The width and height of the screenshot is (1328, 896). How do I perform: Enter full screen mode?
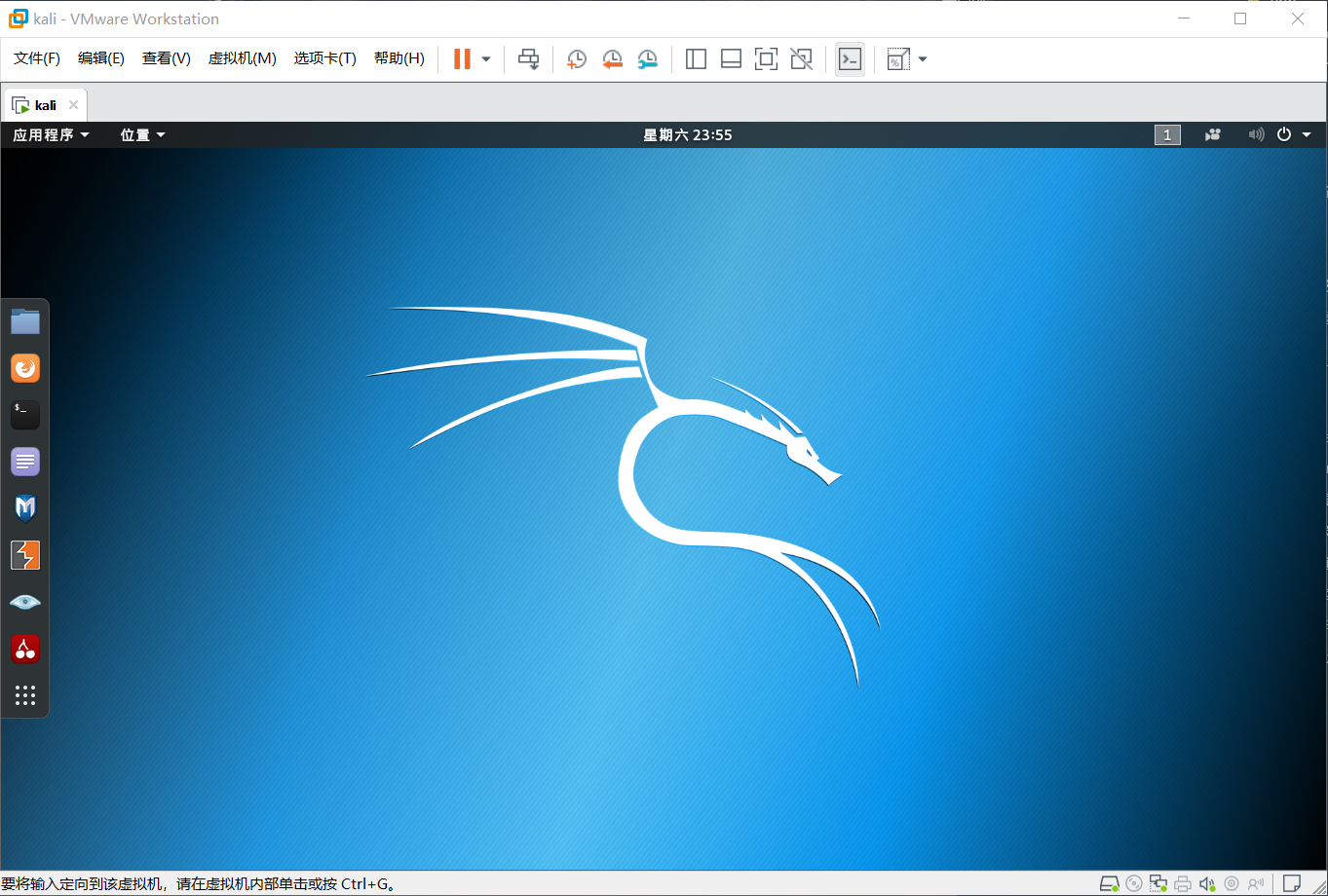coord(766,59)
